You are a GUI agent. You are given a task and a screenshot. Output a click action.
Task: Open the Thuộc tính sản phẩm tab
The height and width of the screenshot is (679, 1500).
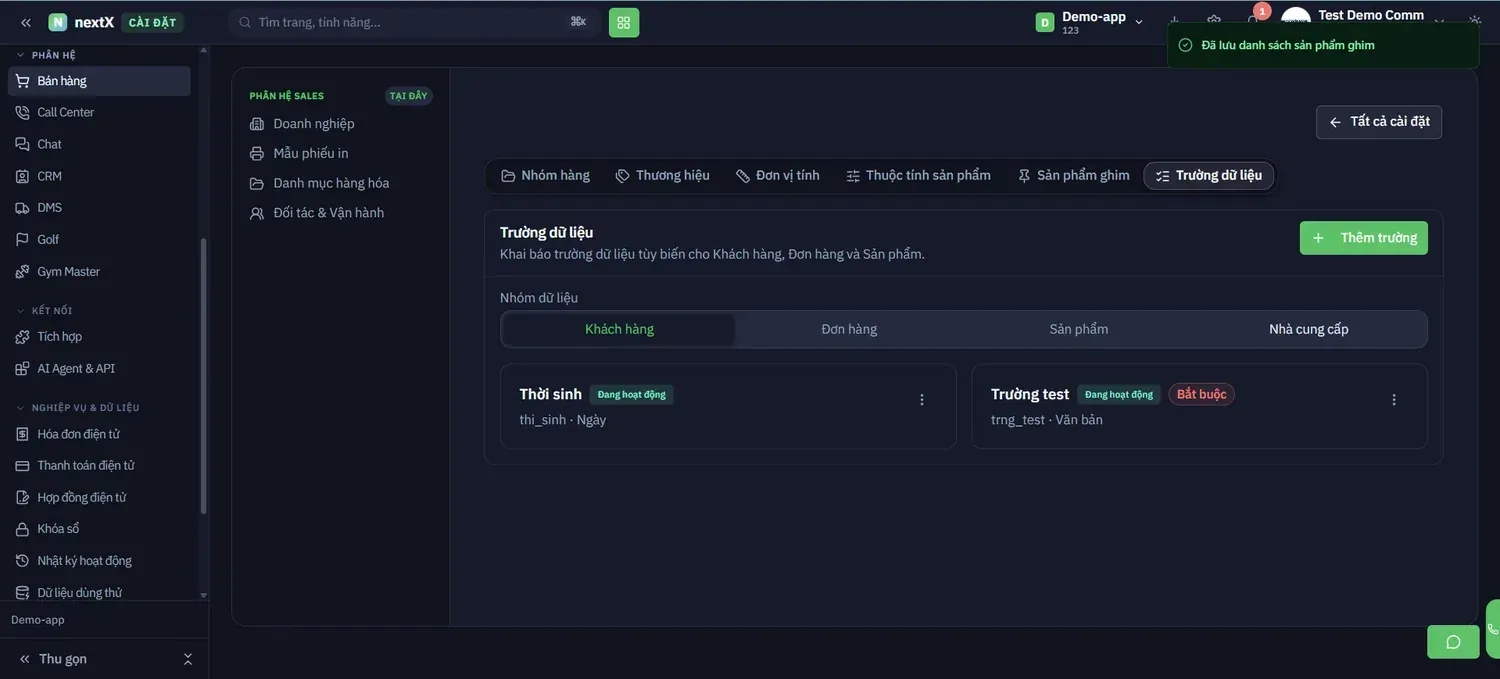click(918, 176)
